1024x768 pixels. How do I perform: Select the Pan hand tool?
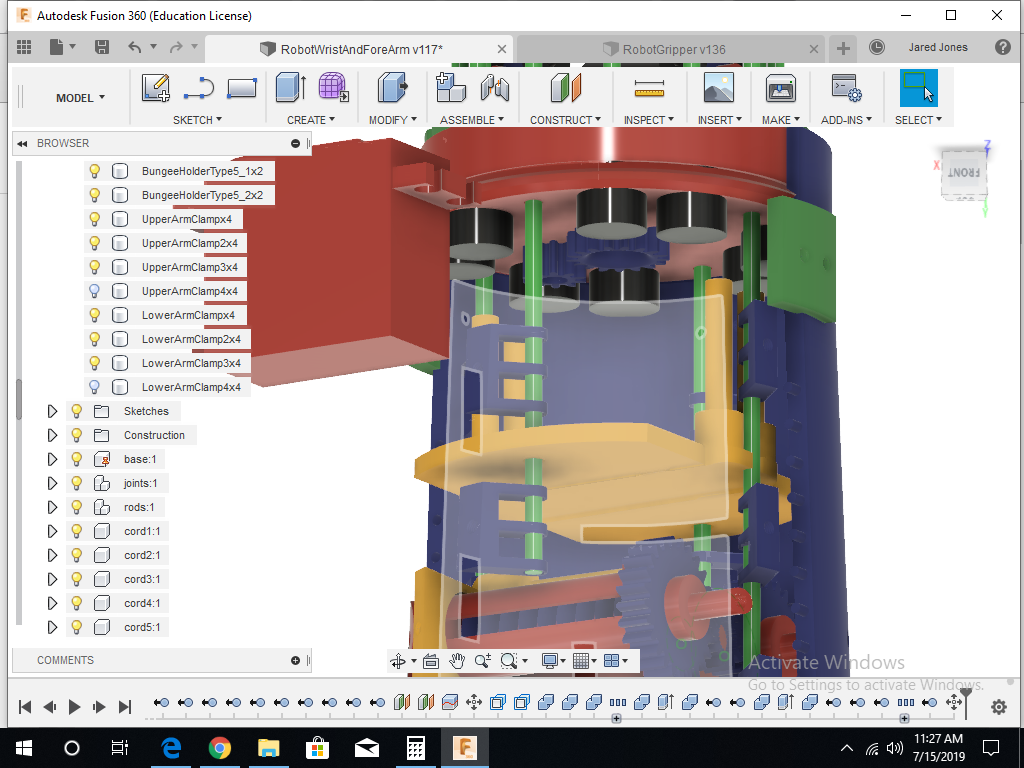point(456,662)
